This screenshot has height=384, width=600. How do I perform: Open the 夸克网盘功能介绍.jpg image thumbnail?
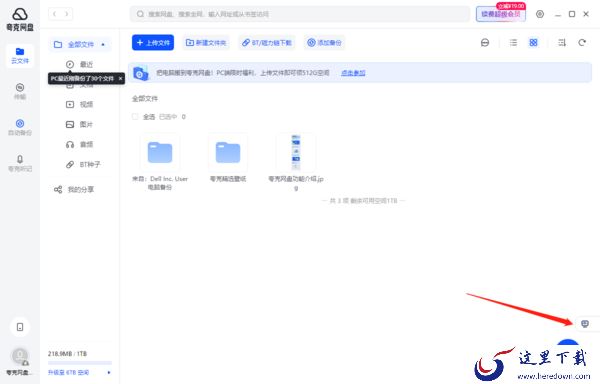(x=296, y=153)
